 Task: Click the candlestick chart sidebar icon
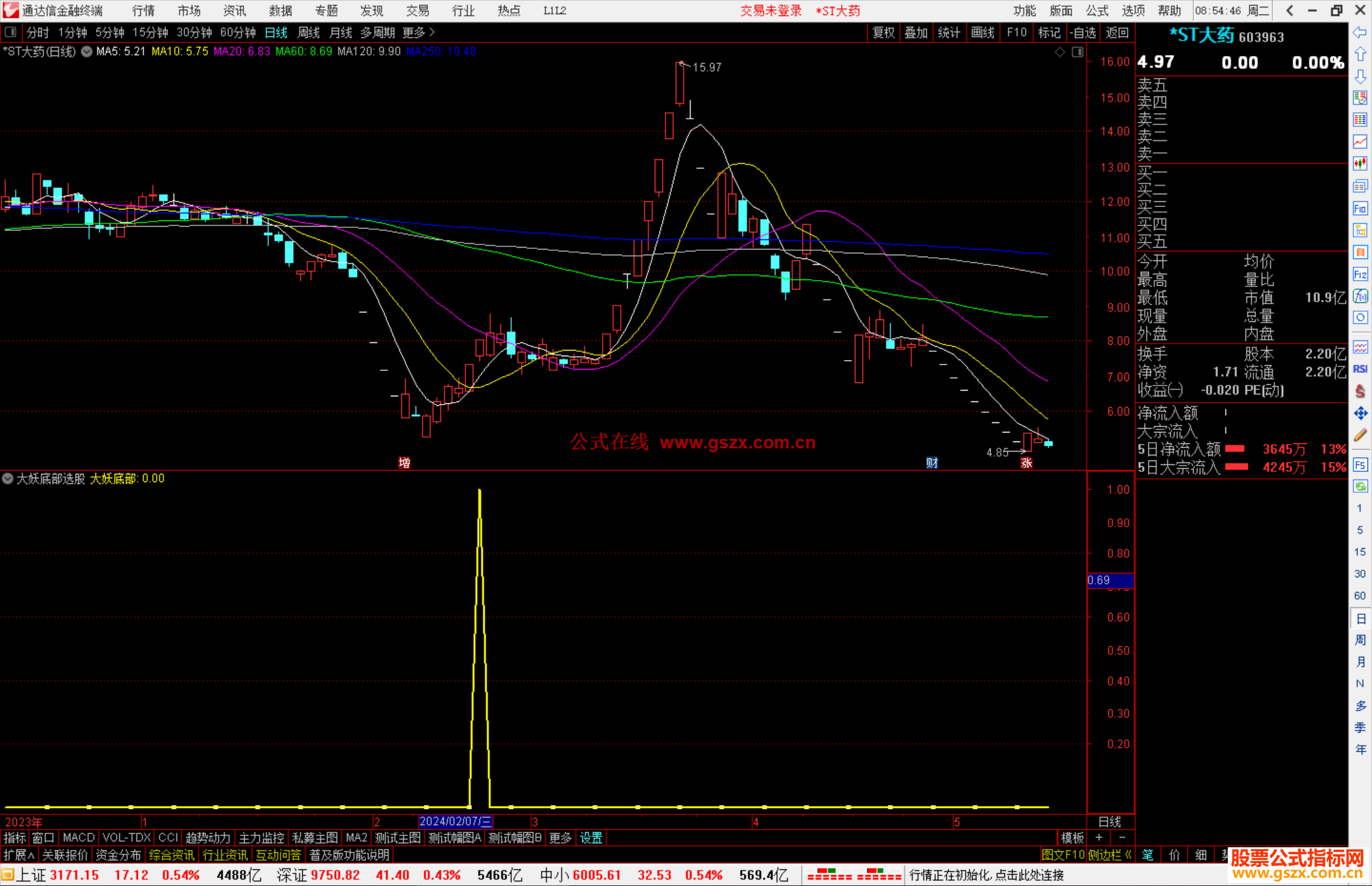click(x=1360, y=163)
